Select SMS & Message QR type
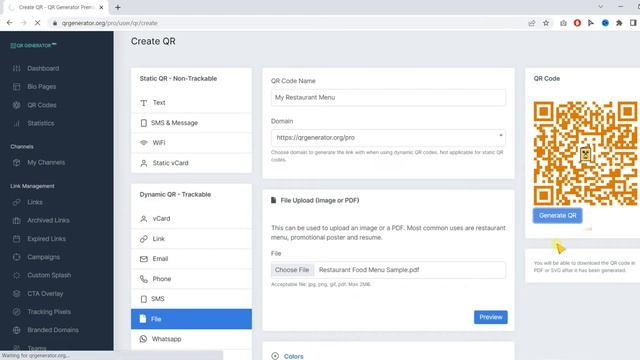The image size is (640, 360). (191, 123)
